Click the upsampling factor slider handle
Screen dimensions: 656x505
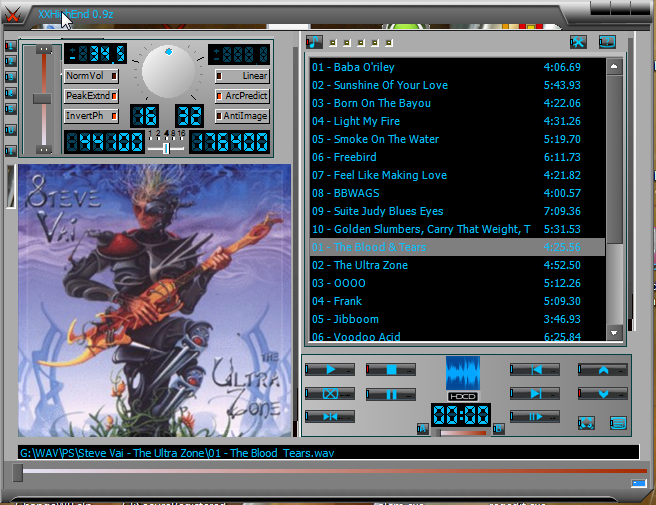166,148
